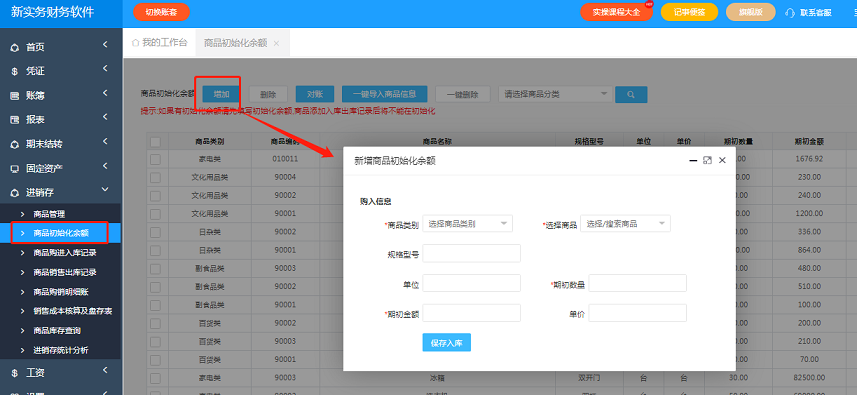Open 进销存统计分析 submenu item
The width and height of the screenshot is (857, 395).
(x=61, y=350)
